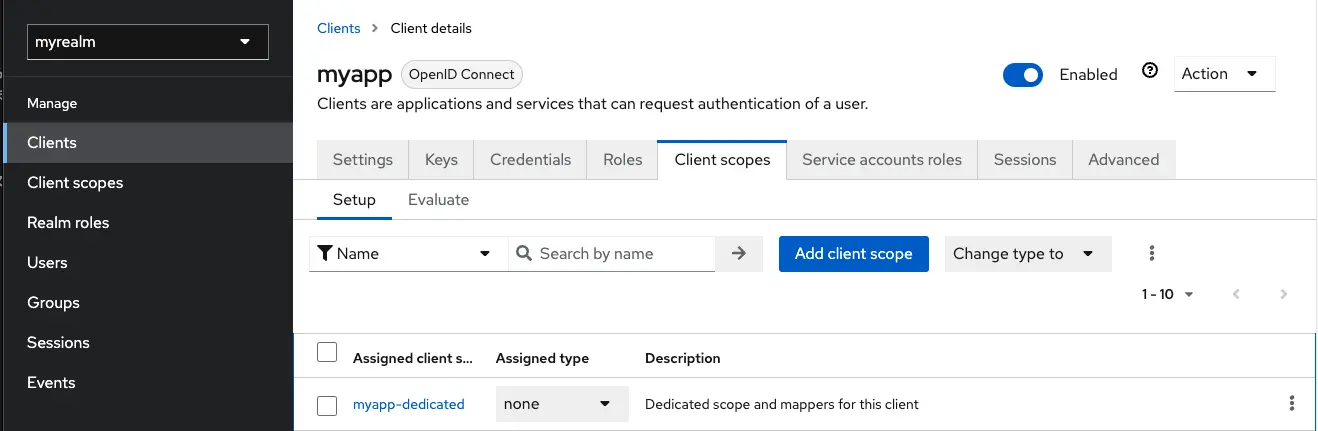This screenshot has height=431, width=1318.
Task: Open the myapp-dedicated scope link
Action: [409, 405]
